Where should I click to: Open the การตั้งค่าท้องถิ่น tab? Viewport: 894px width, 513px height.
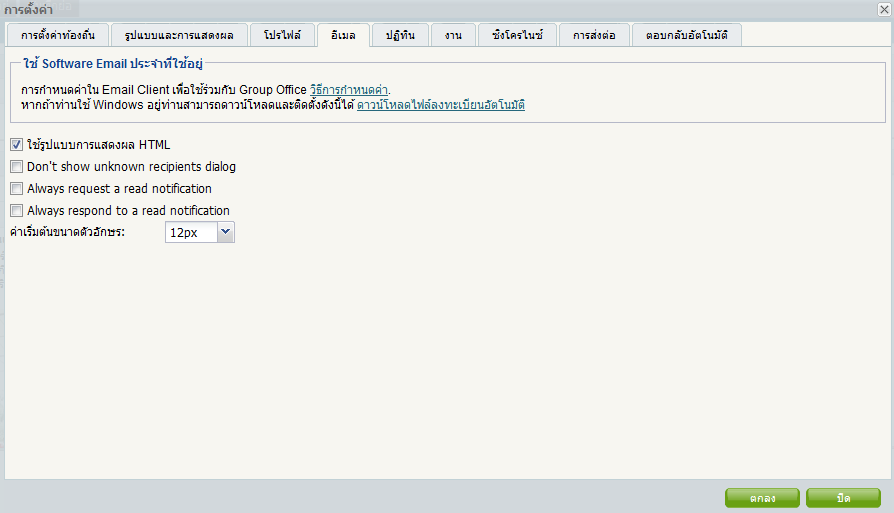point(58,35)
